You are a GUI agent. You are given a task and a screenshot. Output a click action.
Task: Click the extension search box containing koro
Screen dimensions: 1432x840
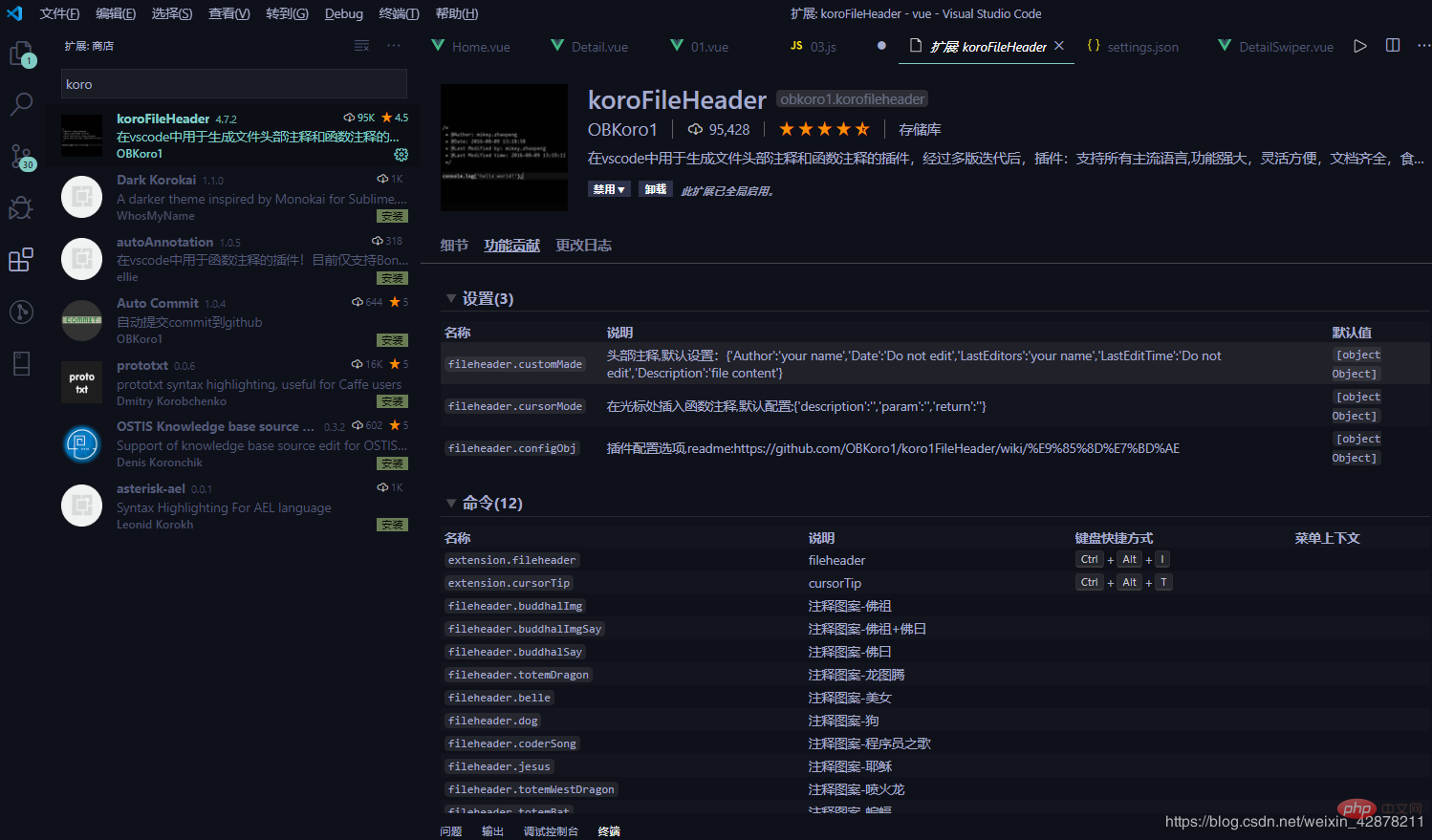[x=234, y=84]
